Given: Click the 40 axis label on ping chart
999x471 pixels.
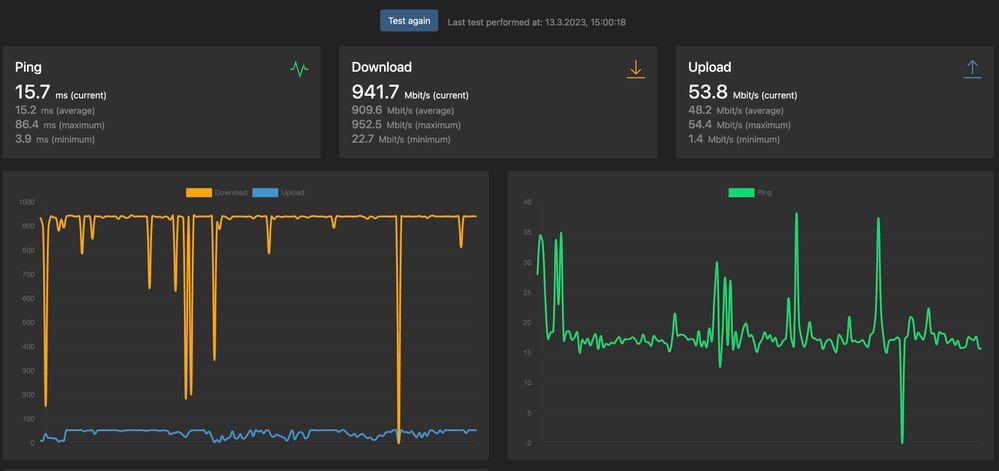Looking at the screenshot, I should (528, 203).
